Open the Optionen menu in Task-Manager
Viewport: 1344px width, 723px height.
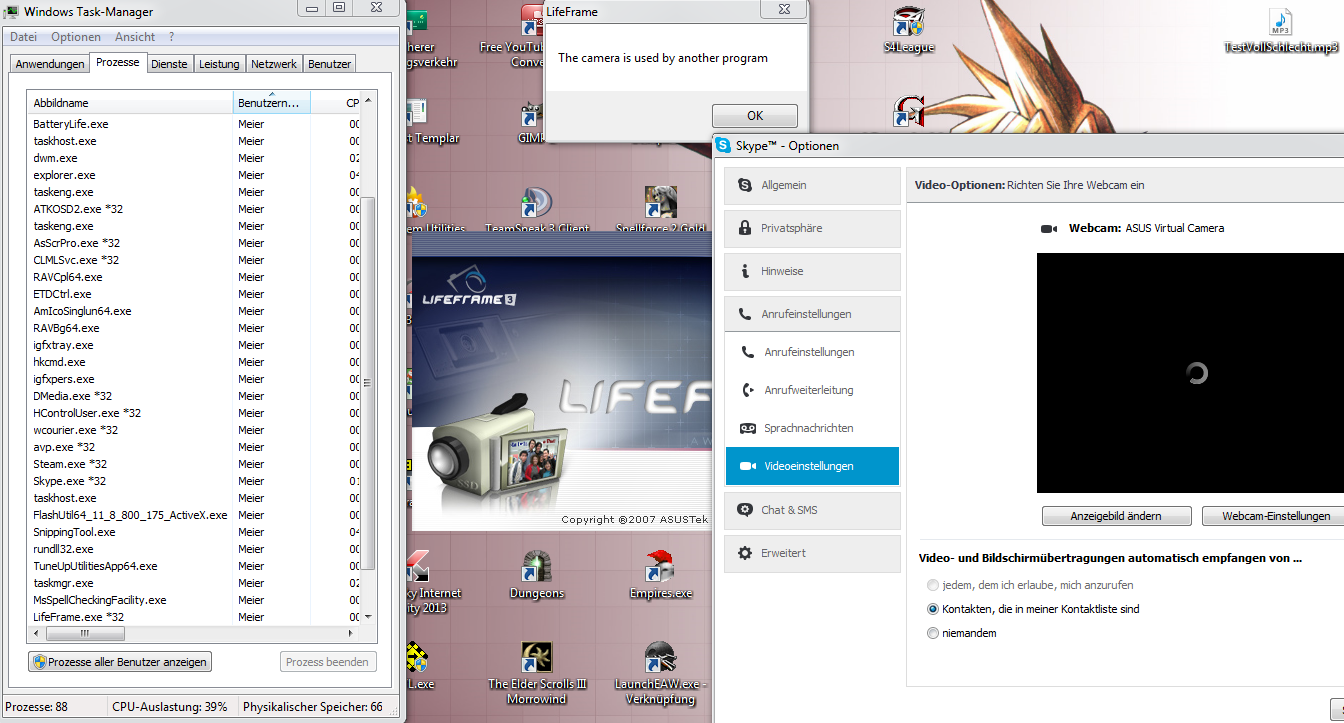coord(76,37)
